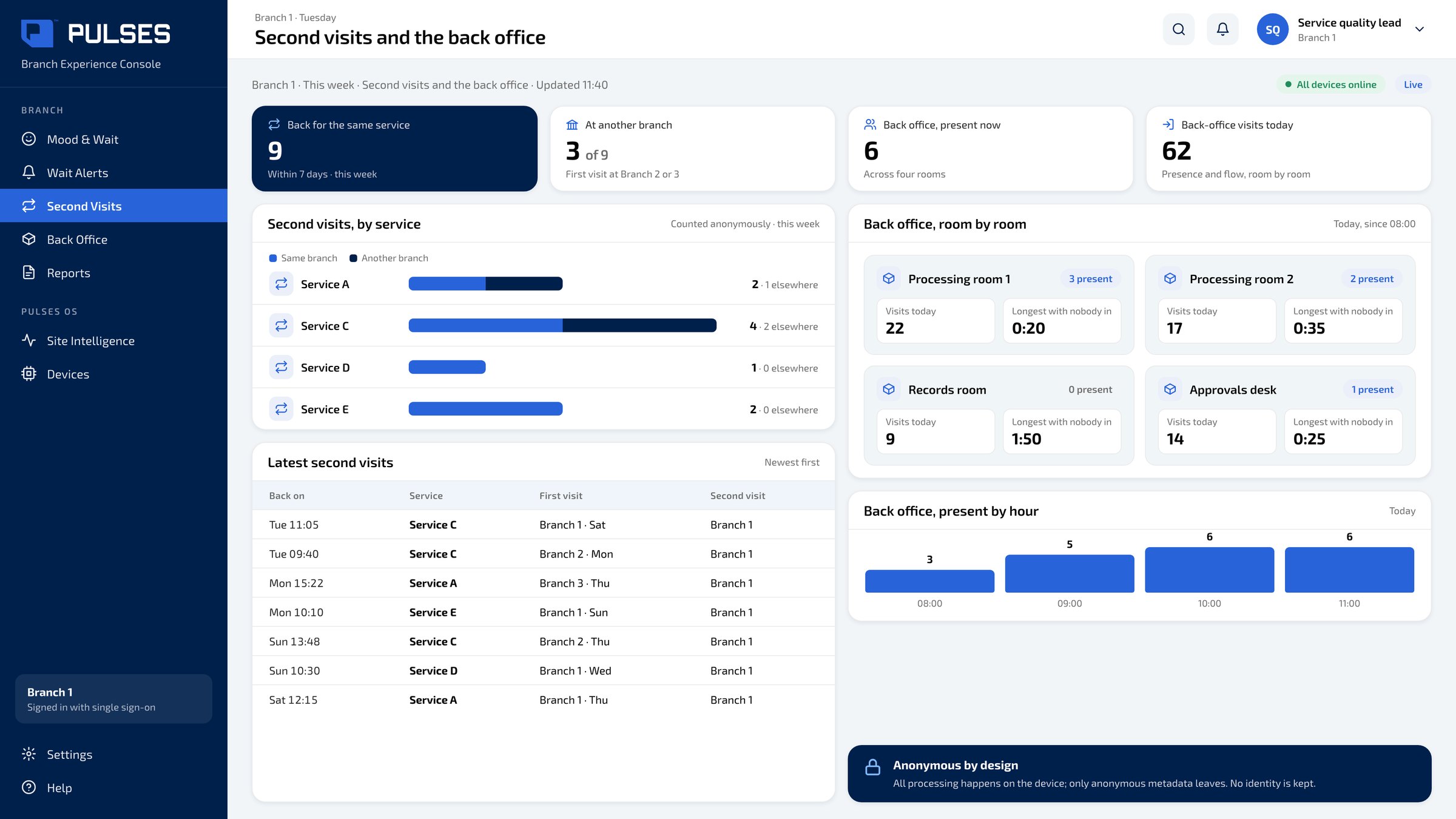Open Devices in sidebar
This screenshot has height=819, width=1456.
click(113, 374)
